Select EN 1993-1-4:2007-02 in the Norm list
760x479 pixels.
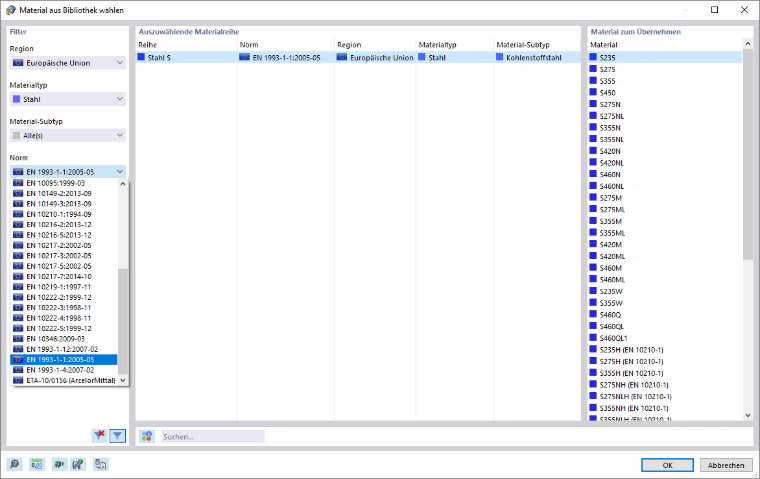click(64, 370)
